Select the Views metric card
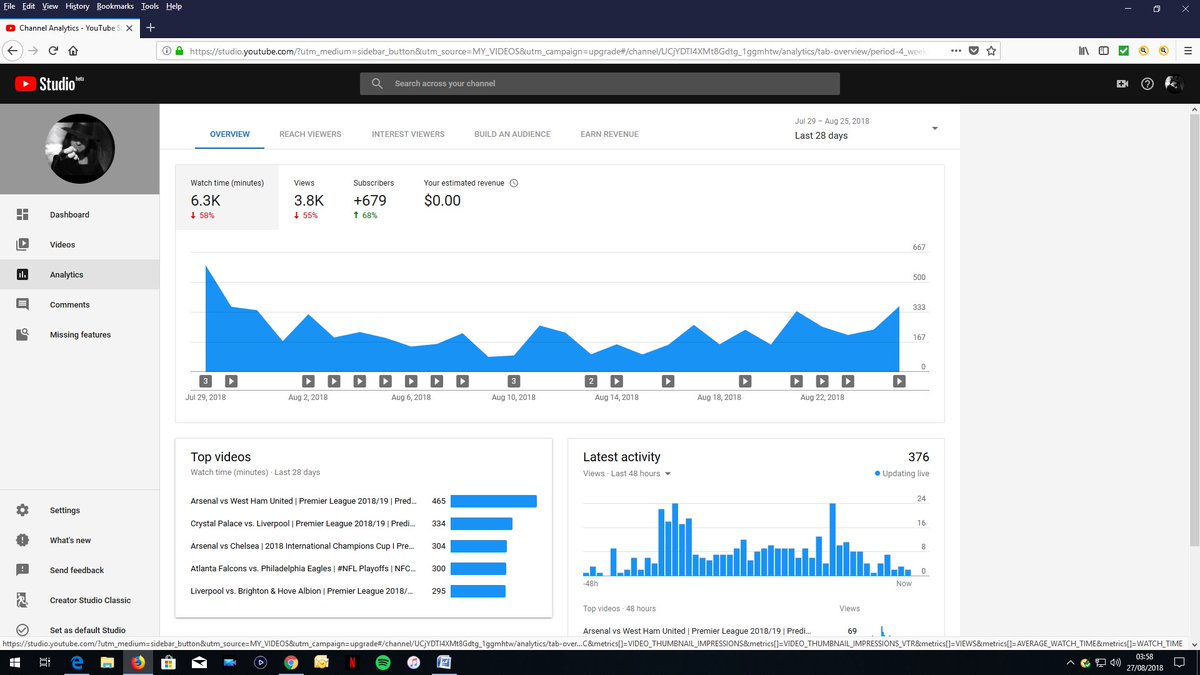 (x=309, y=198)
